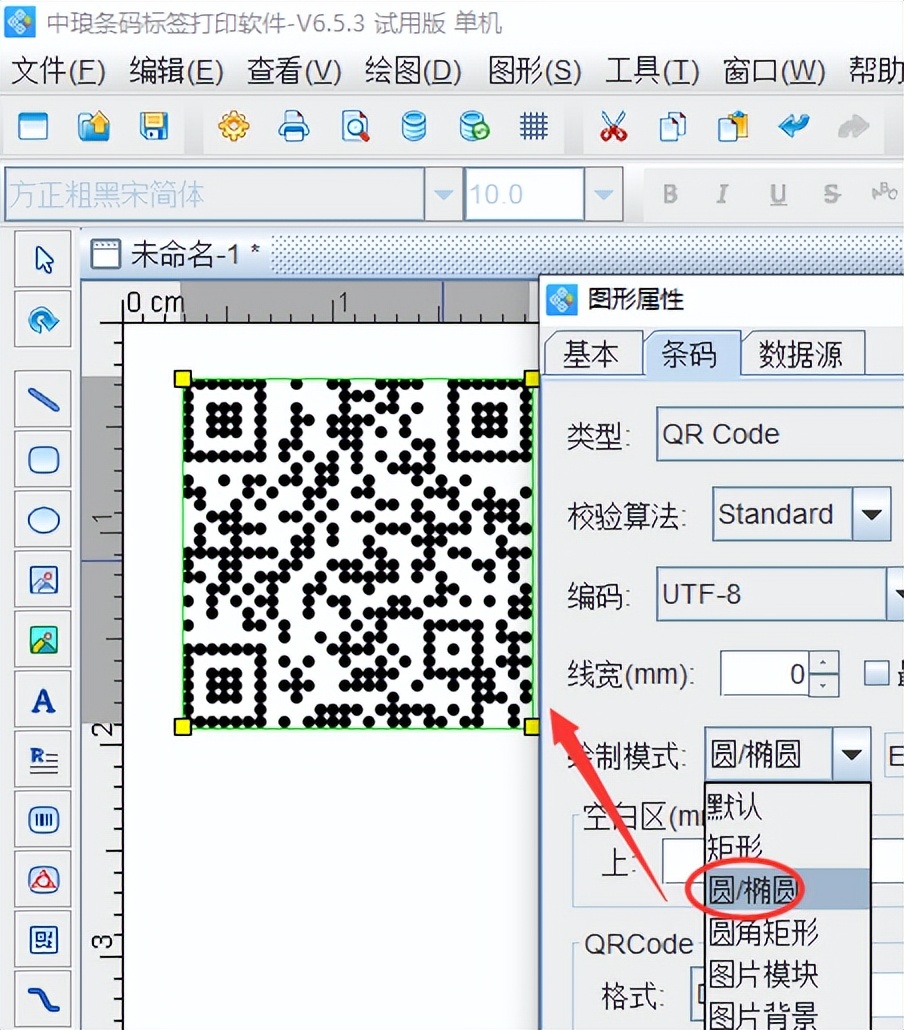
Task: Cut selection with the scissors icon
Action: point(613,126)
